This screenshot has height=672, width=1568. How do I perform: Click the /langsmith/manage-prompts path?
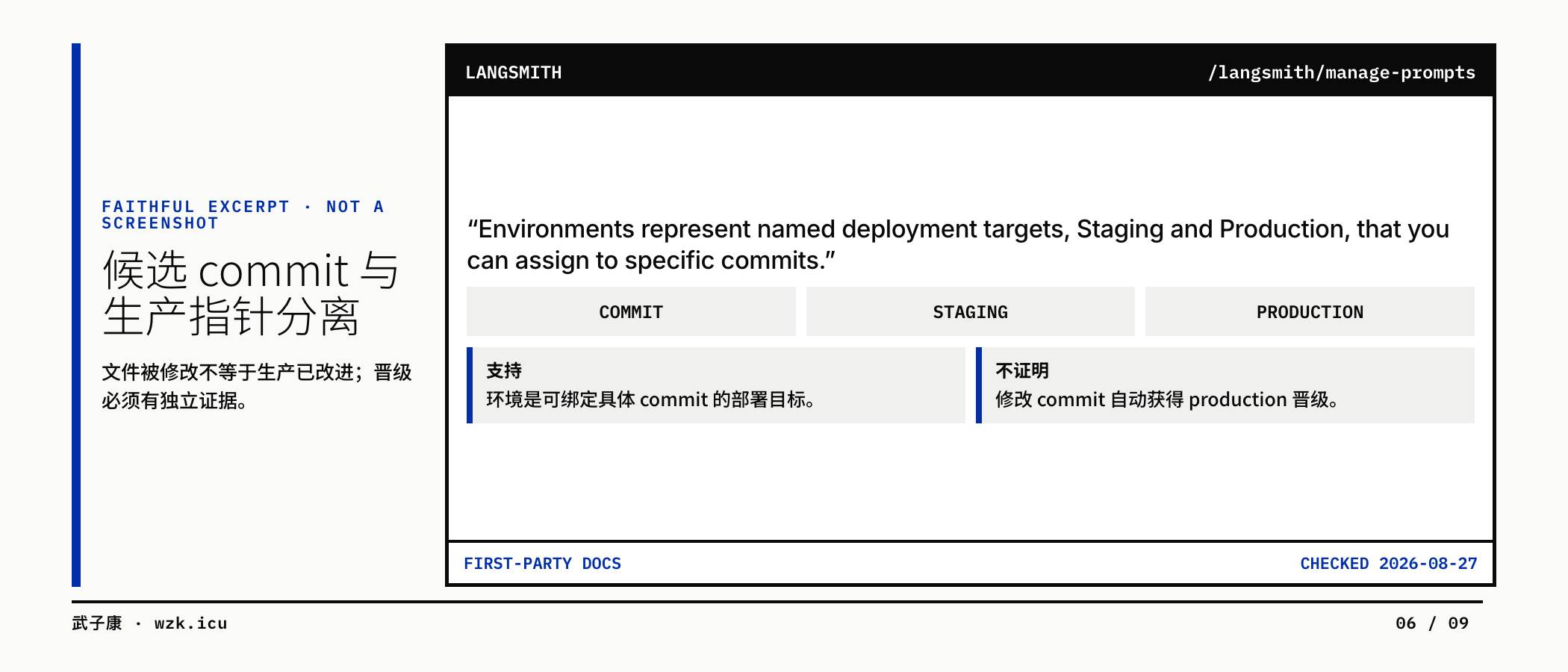pyautogui.click(x=1342, y=72)
